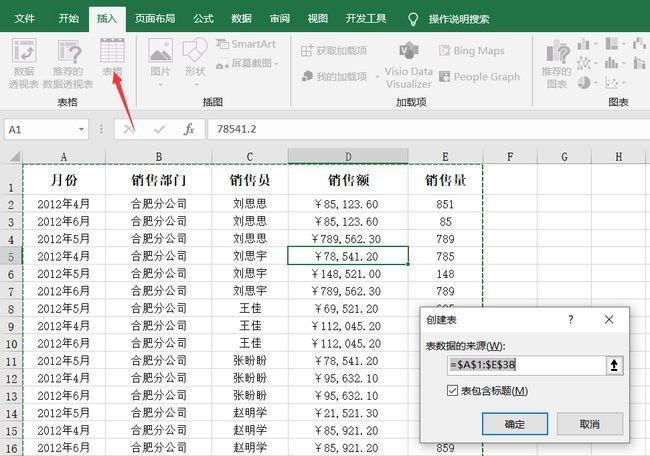Click the Table (表格) insert icon
The image size is (650, 456).
click(x=112, y=57)
